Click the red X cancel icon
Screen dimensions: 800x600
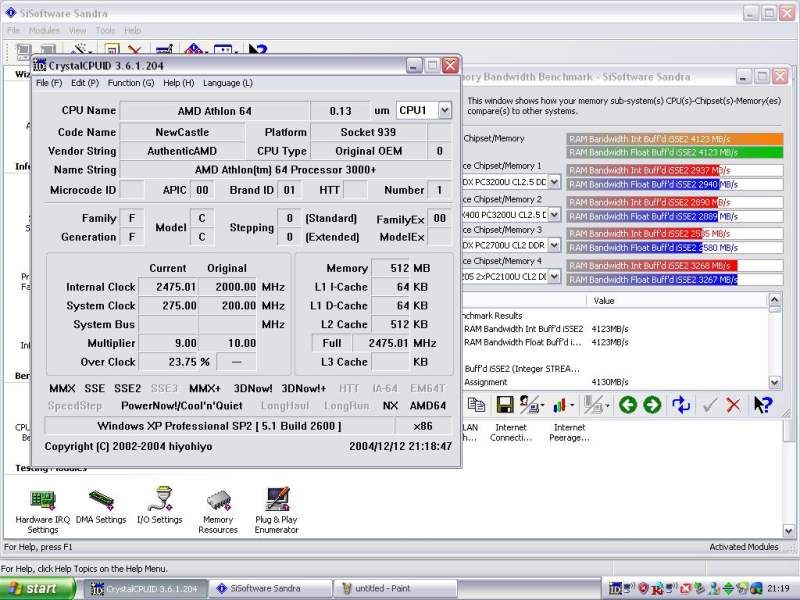(x=734, y=404)
